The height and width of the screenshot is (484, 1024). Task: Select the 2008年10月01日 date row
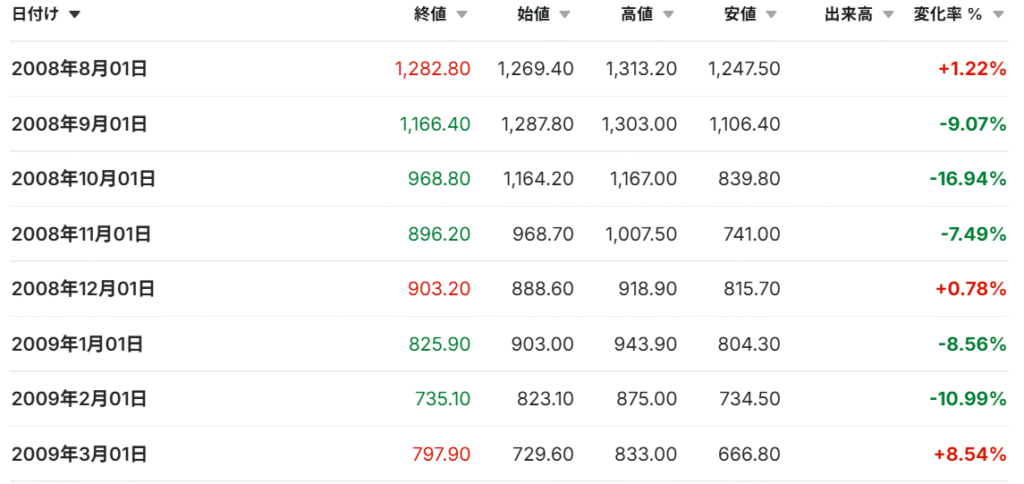coord(83,179)
